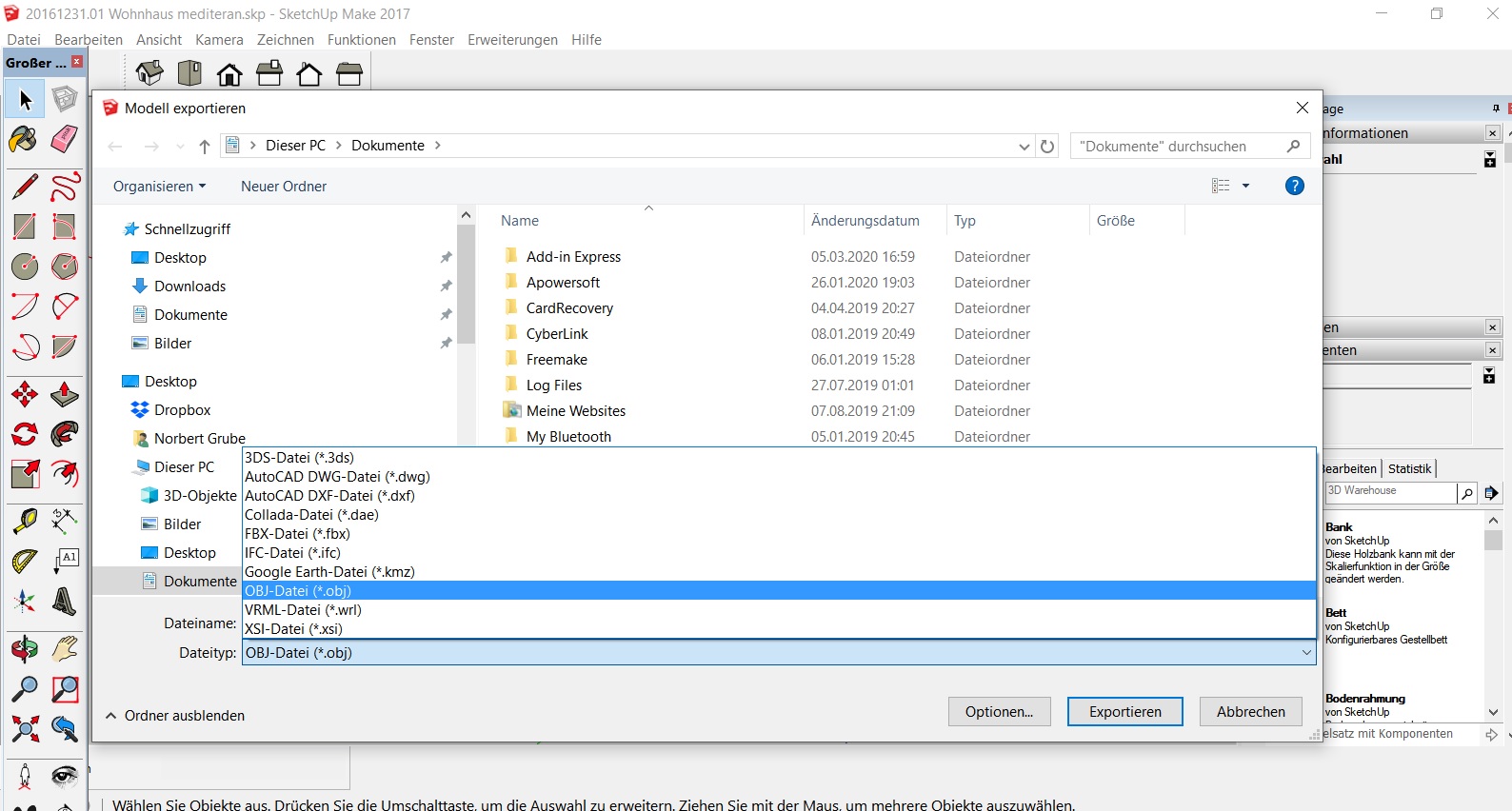This screenshot has height=811, width=1512.
Task: Choose the Push/Pull tool
Action: click(65, 393)
